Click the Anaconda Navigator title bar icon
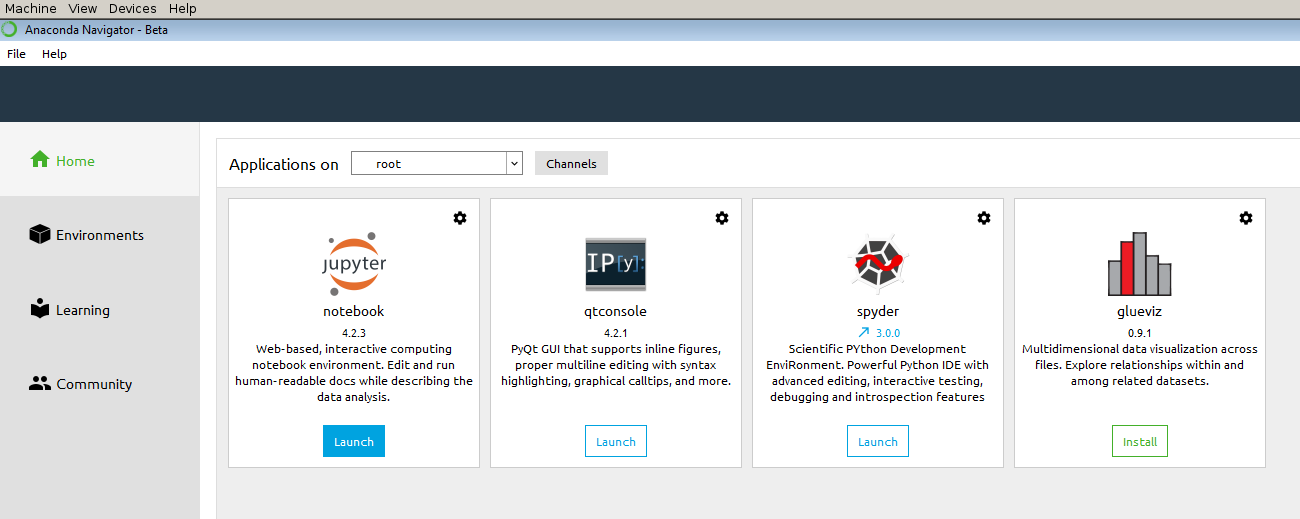Viewport: 1300px width, 519px height. click(x=10, y=29)
